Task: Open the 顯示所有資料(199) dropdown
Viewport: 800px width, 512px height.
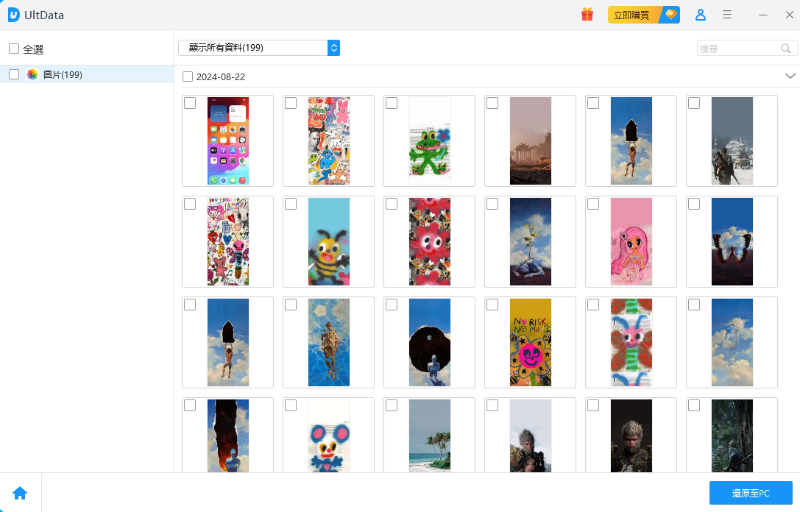Action: pos(259,48)
